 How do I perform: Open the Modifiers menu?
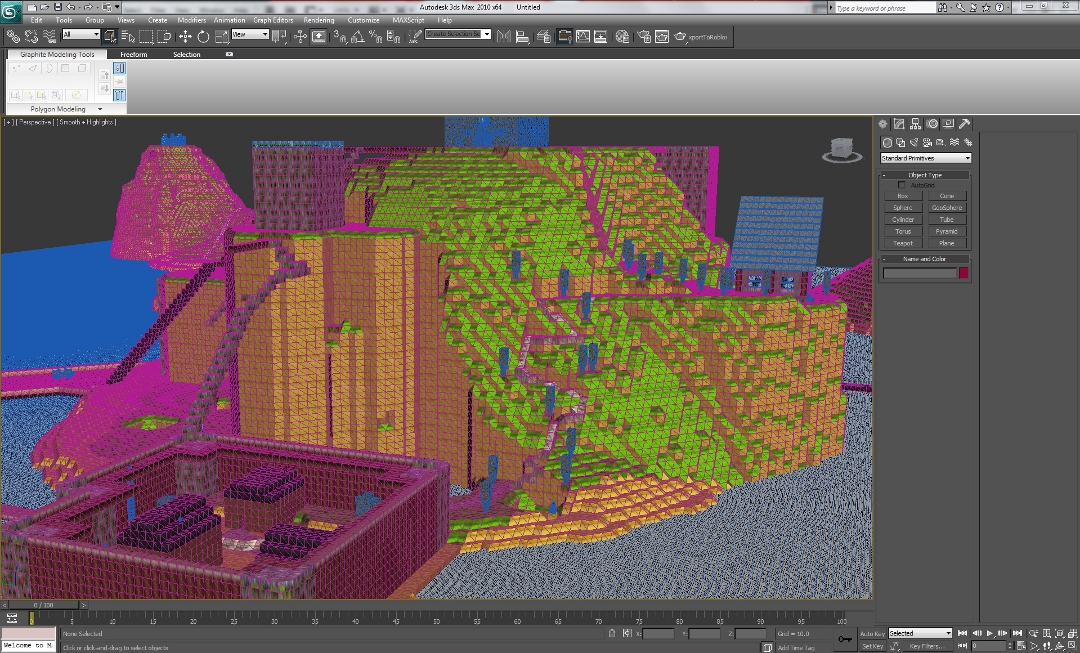[191, 20]
